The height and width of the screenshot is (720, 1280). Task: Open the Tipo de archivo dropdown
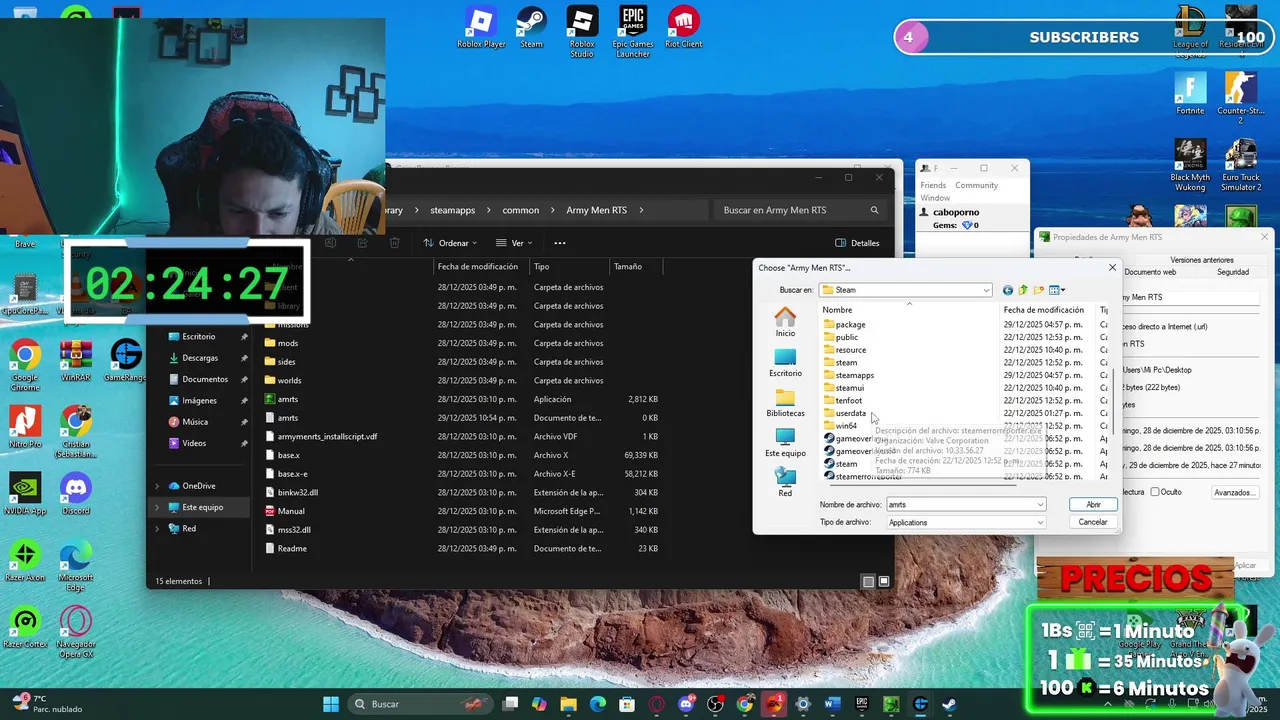click(1040, 523)
